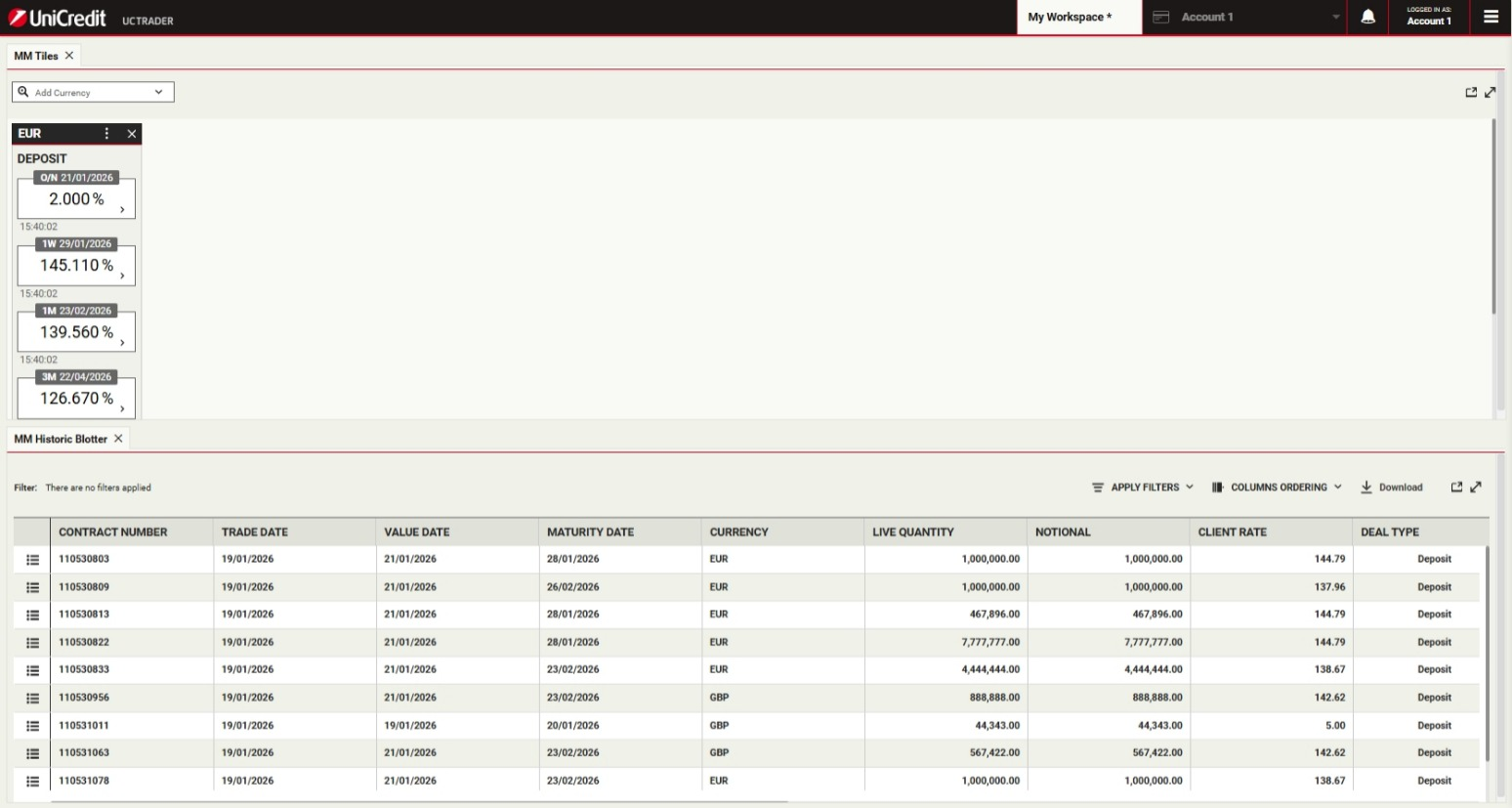Click the 1W 145.110% deposit rate tile
Viewport: 1512px width, 808px height.
point(76,266)
